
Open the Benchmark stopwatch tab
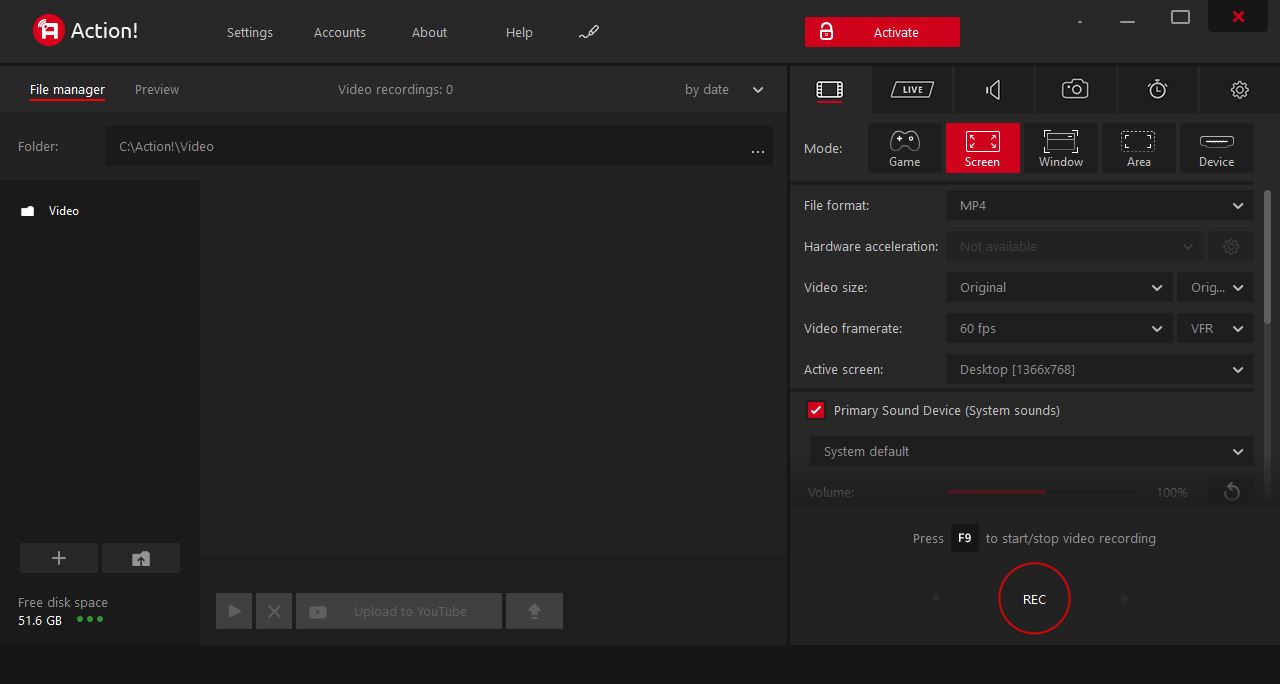(x=1157, y=90)
